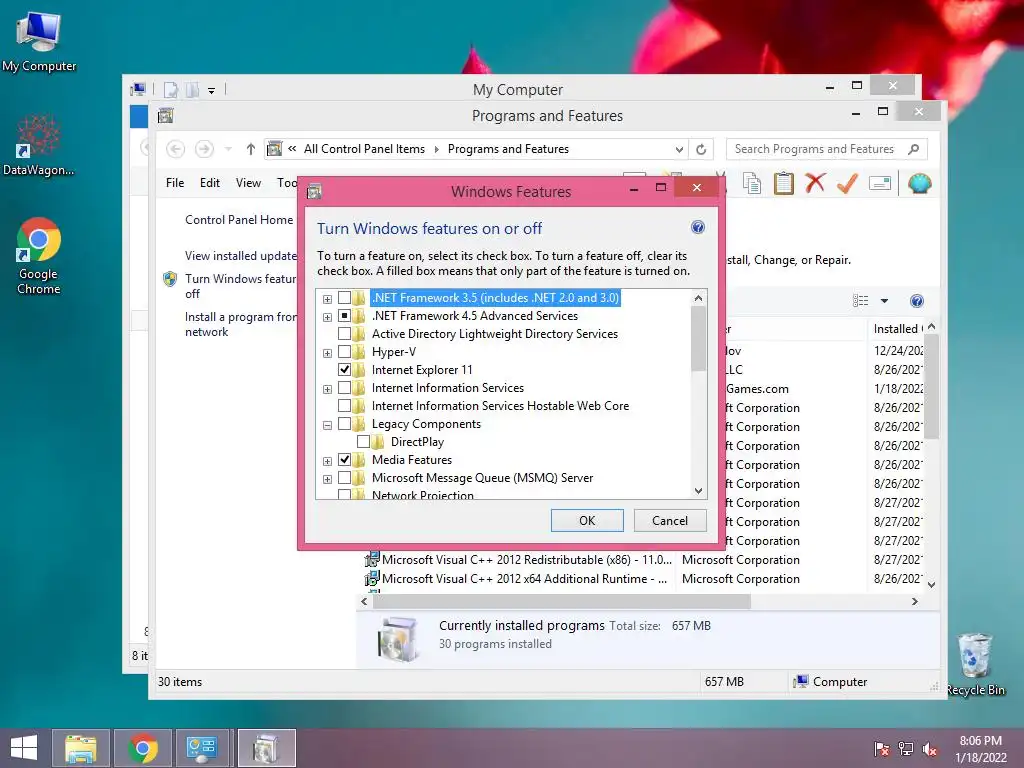Click the Programs and Features taskbar icon
The image size is (1024, 768).
(266, 748)
